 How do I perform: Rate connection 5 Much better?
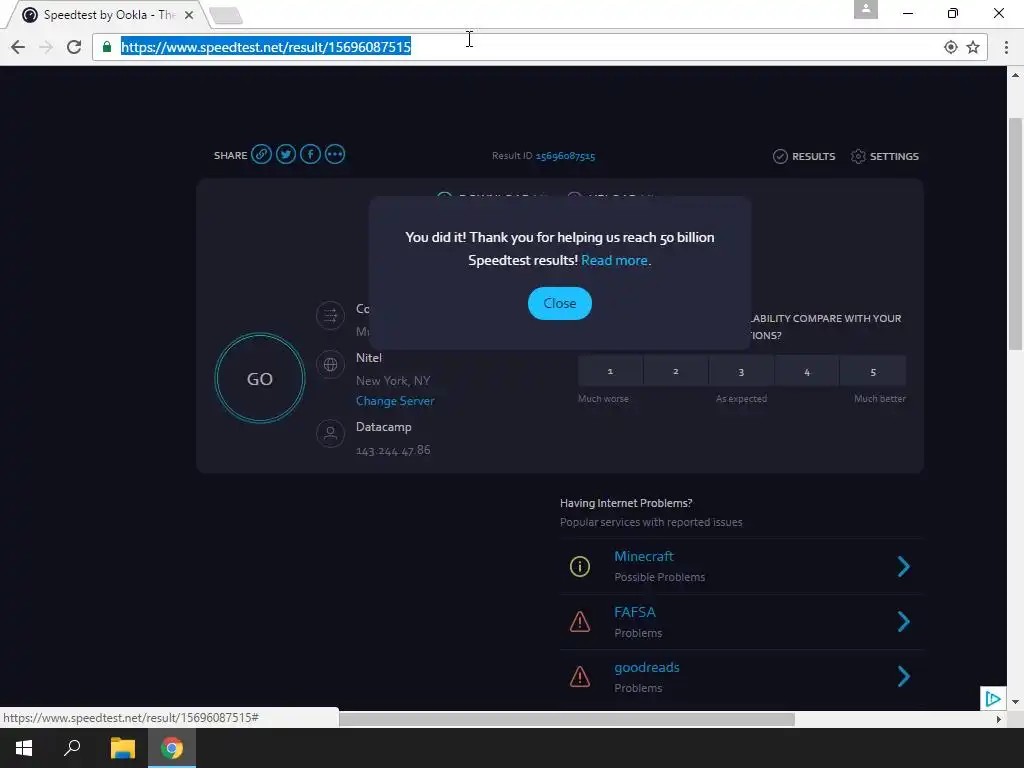coord(873,372)
